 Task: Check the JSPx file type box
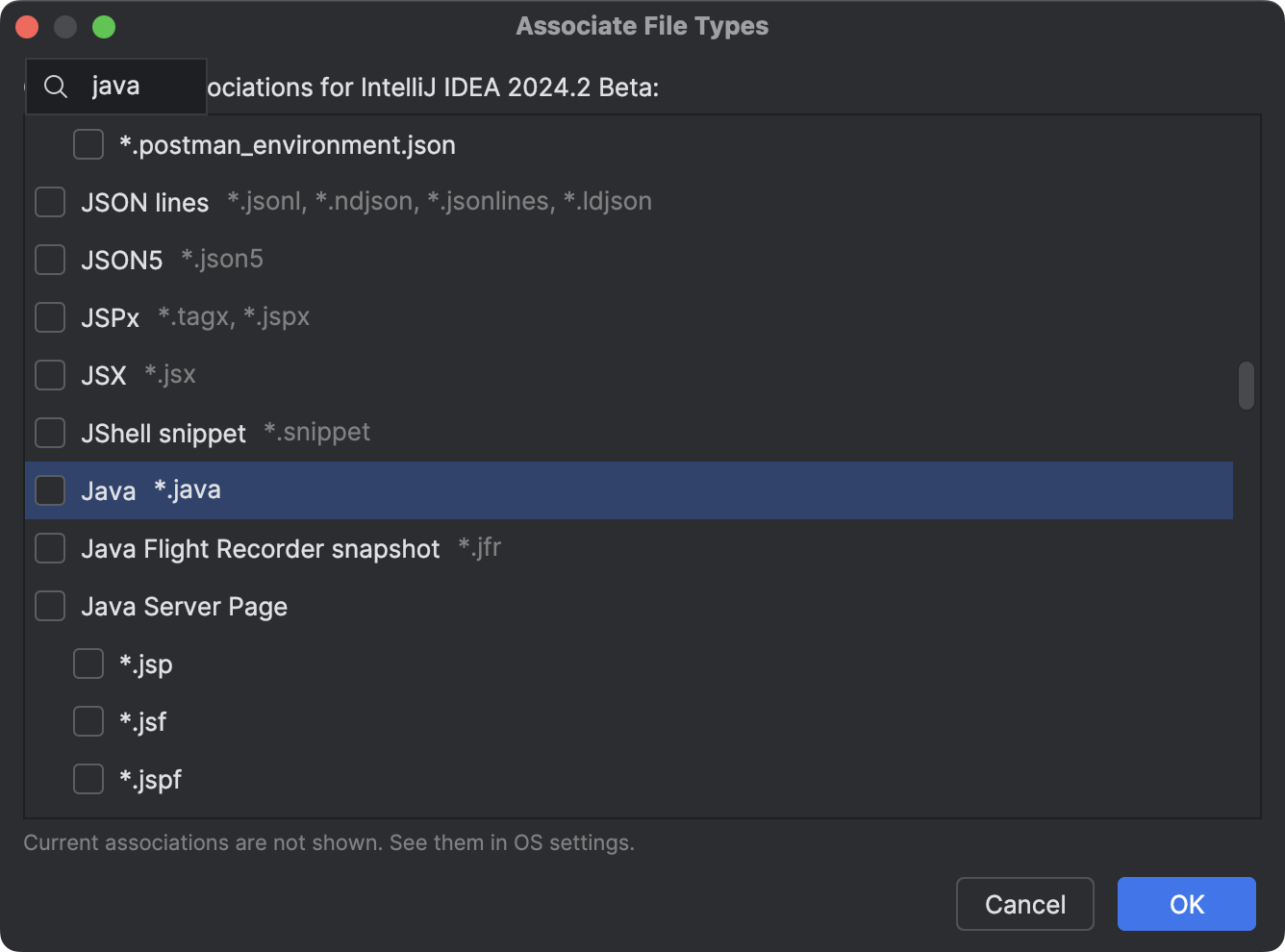click(x=49, y=317)
